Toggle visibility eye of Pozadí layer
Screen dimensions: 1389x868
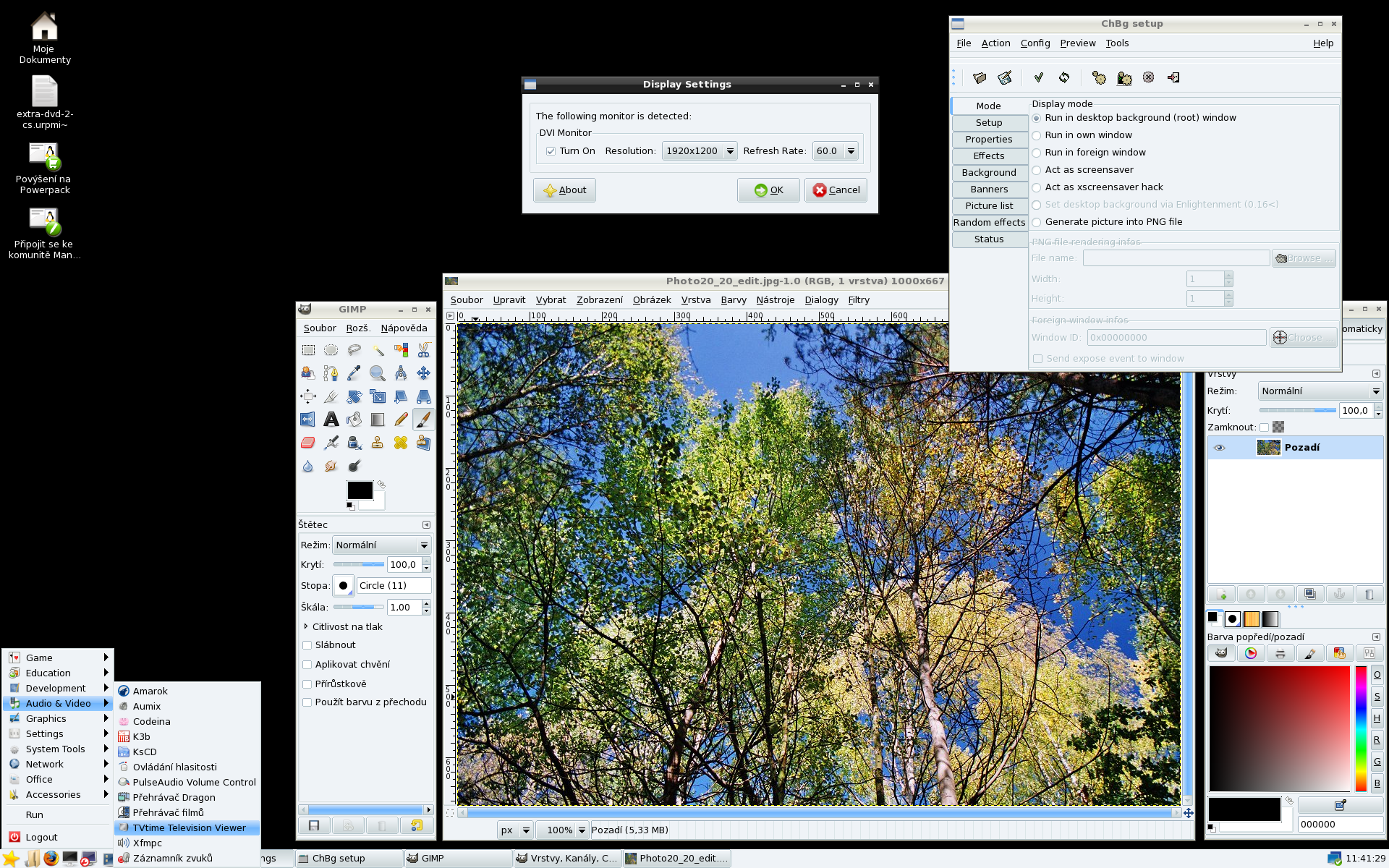pos(1220,448)
